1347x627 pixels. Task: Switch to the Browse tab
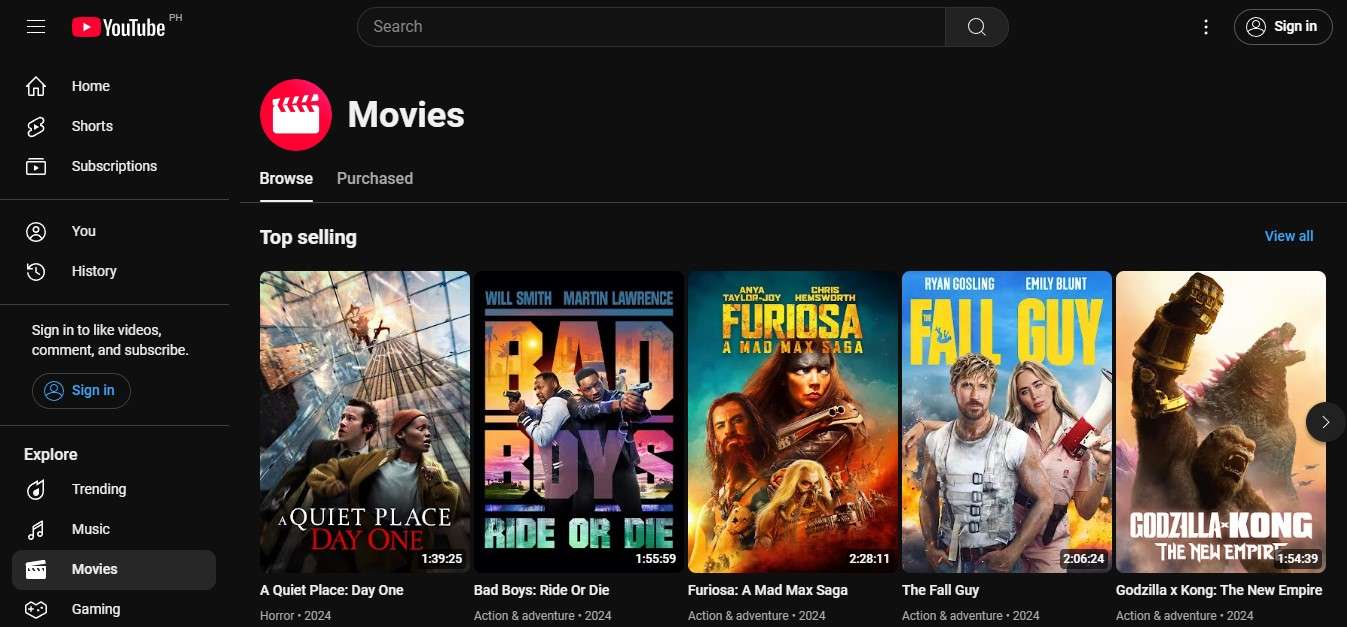286,178
